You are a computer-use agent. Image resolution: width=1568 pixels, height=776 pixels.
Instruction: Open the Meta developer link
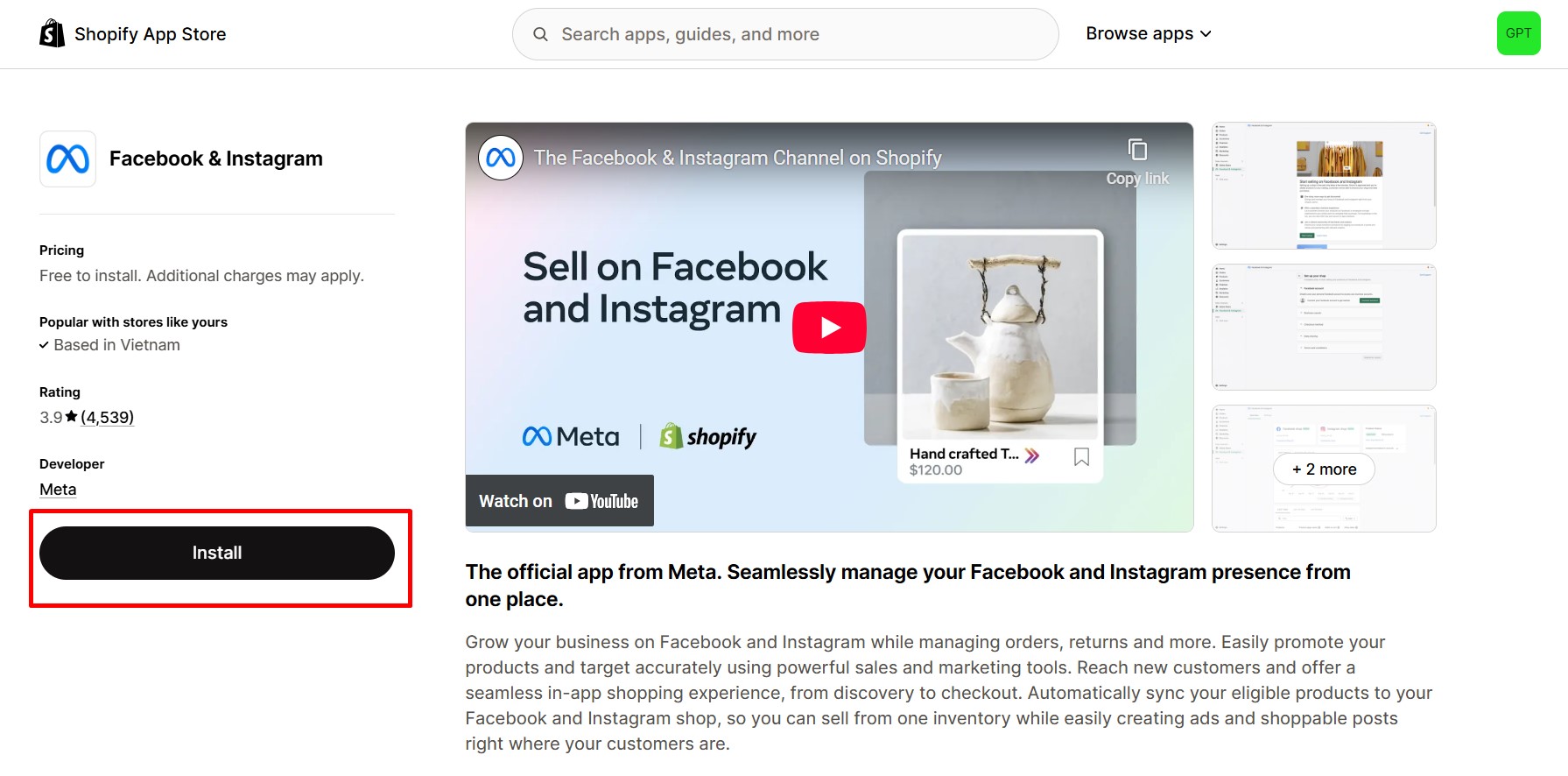point(58,490)
